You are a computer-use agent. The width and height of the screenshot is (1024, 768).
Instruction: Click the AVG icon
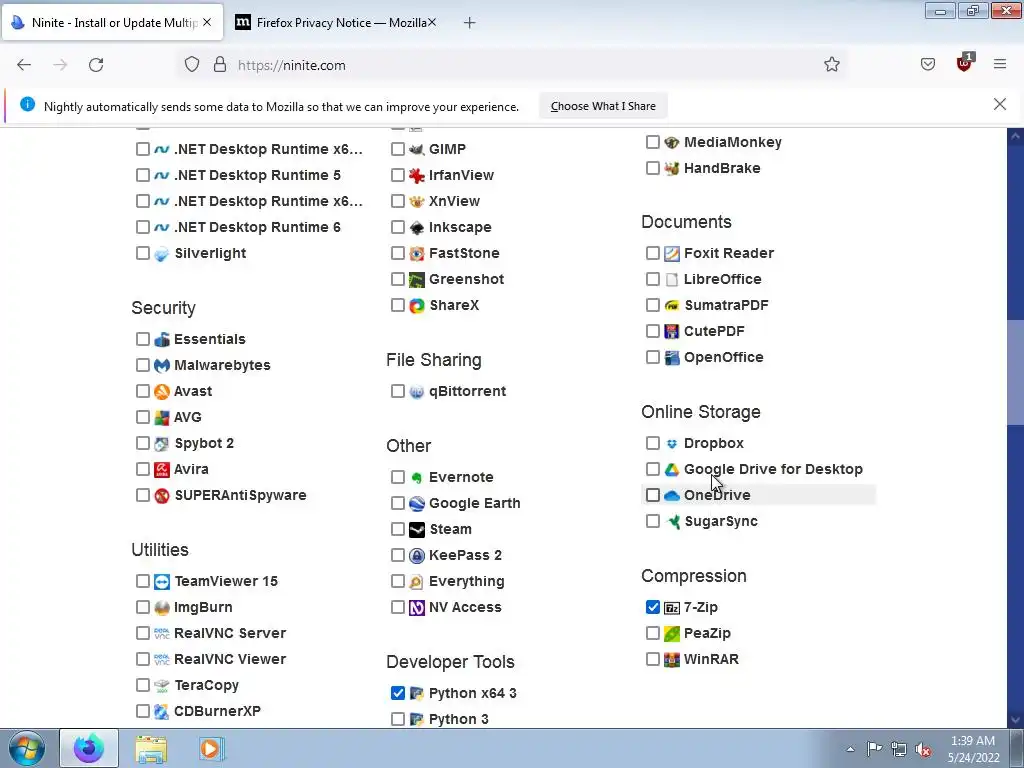pyautogui.click(x=162, y=418)
